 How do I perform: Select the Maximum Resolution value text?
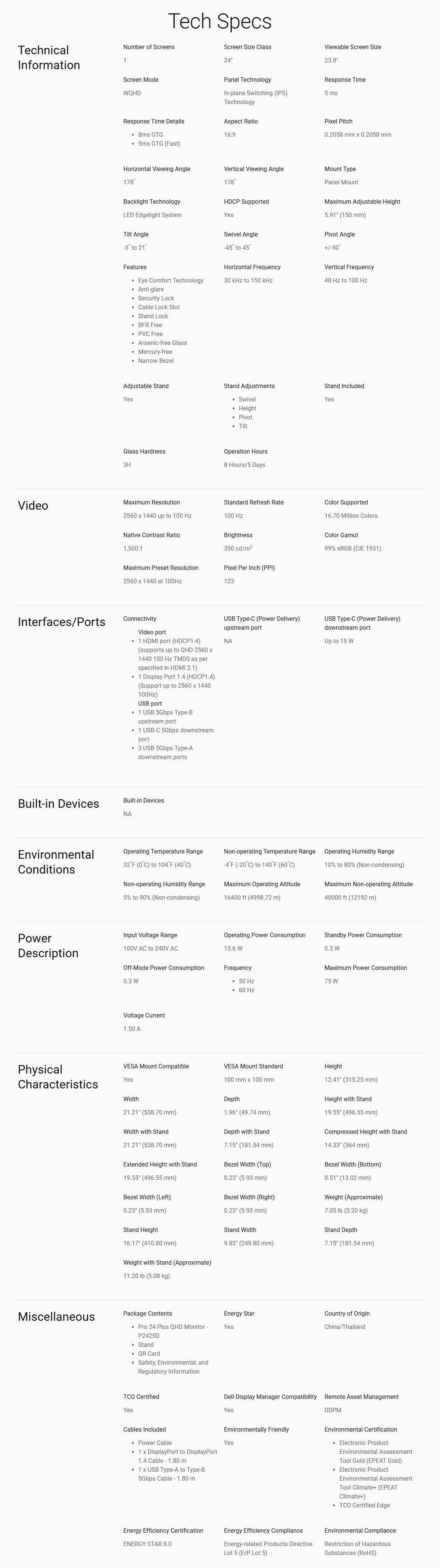coord(157,516)
